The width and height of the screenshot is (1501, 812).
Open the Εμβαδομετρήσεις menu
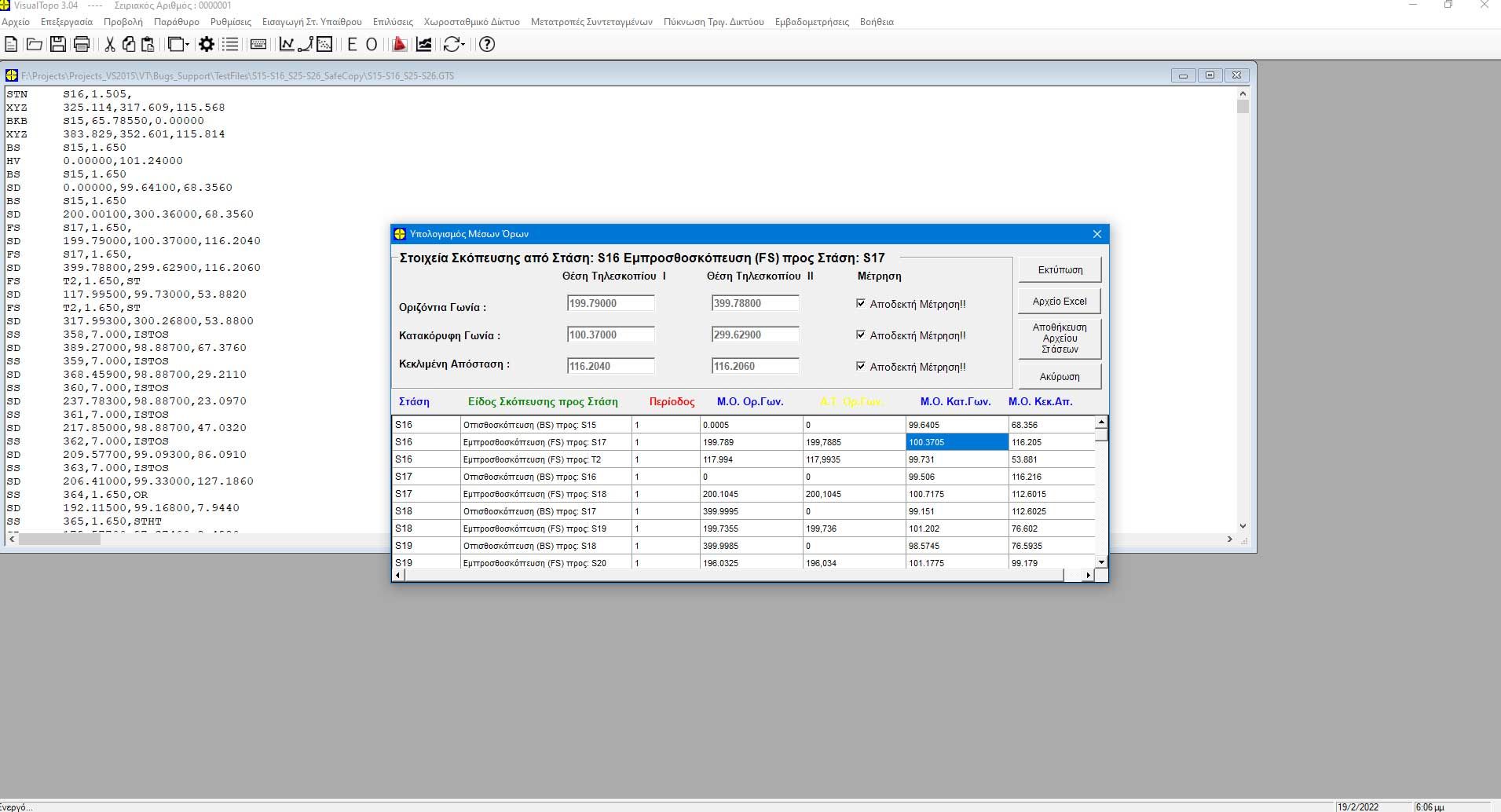click(x=811, y=22)
